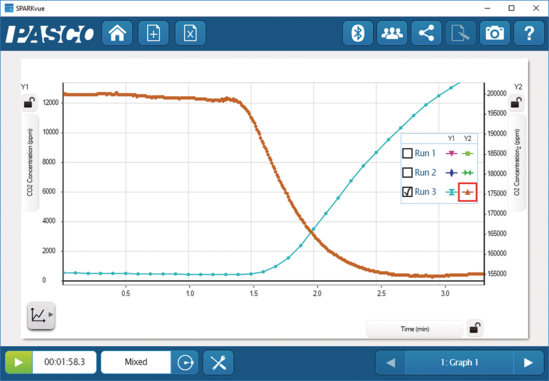Open Bluetooth sensor connection
This screenshot has height=381, width=549.
coord(358,33)
